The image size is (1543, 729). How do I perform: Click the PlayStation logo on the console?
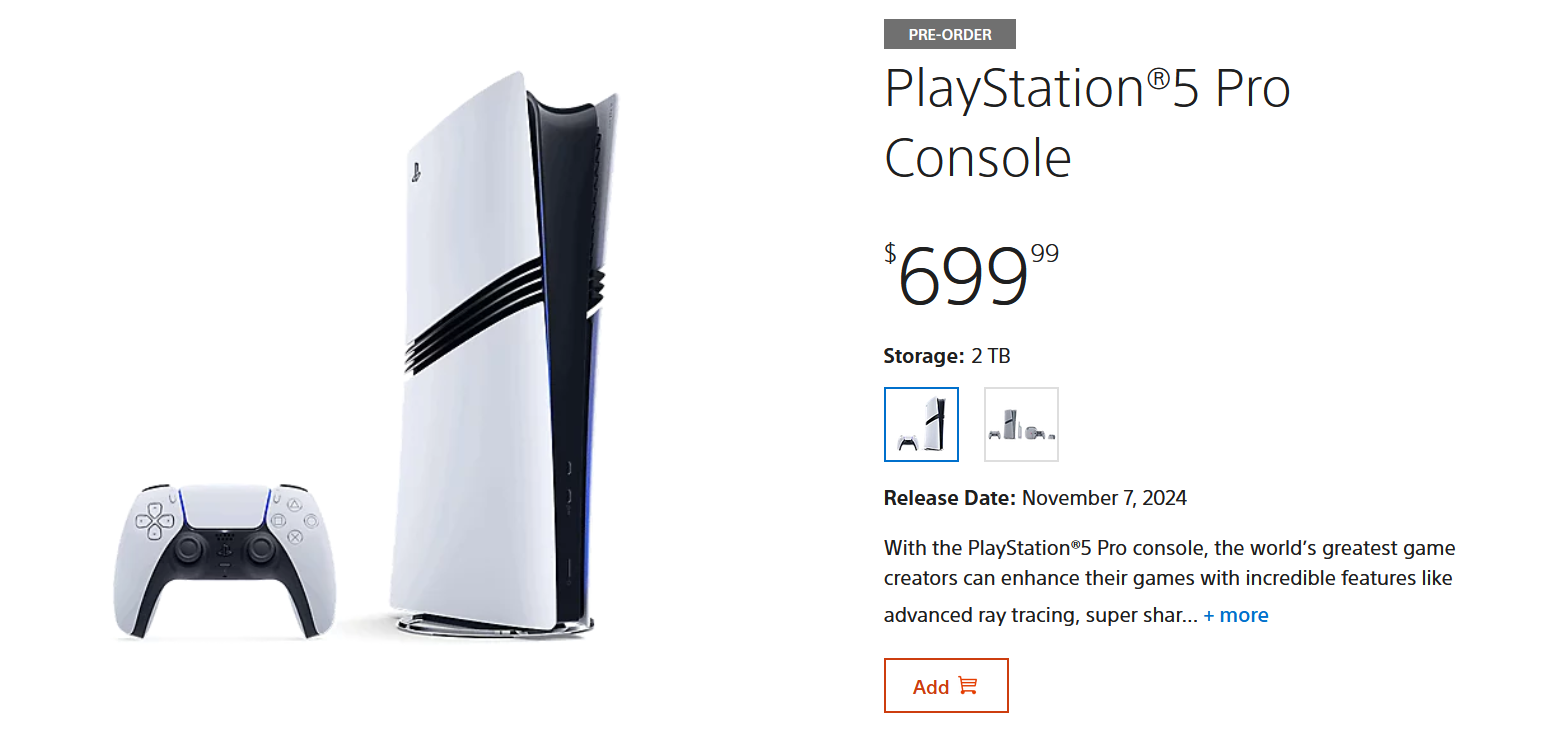(x=415, y=172)
